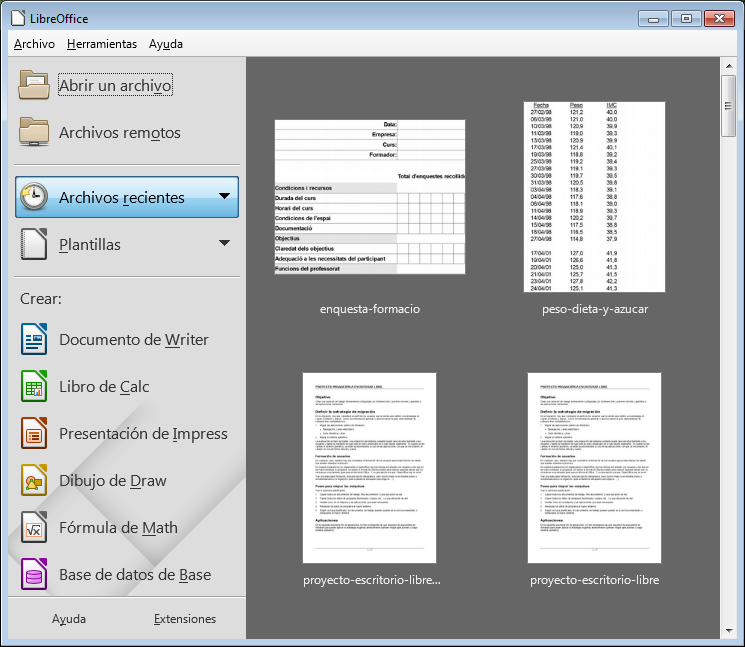Click the enquesta-formacio file name label
The height and width of the screenshot is (647, 745).
pyautogui.click(x=370, y=309)
